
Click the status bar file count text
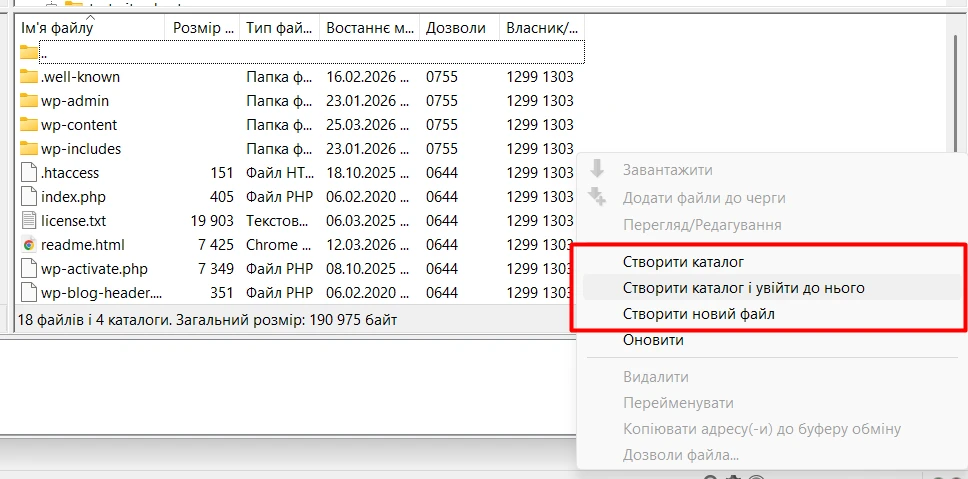[207, 320]
